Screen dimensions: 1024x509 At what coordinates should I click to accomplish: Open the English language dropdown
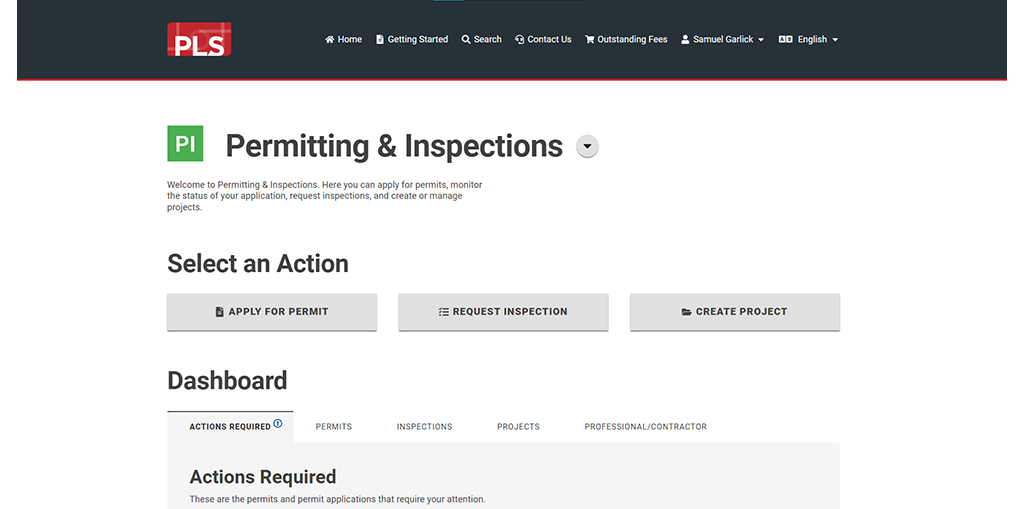[x=808, y=40]
